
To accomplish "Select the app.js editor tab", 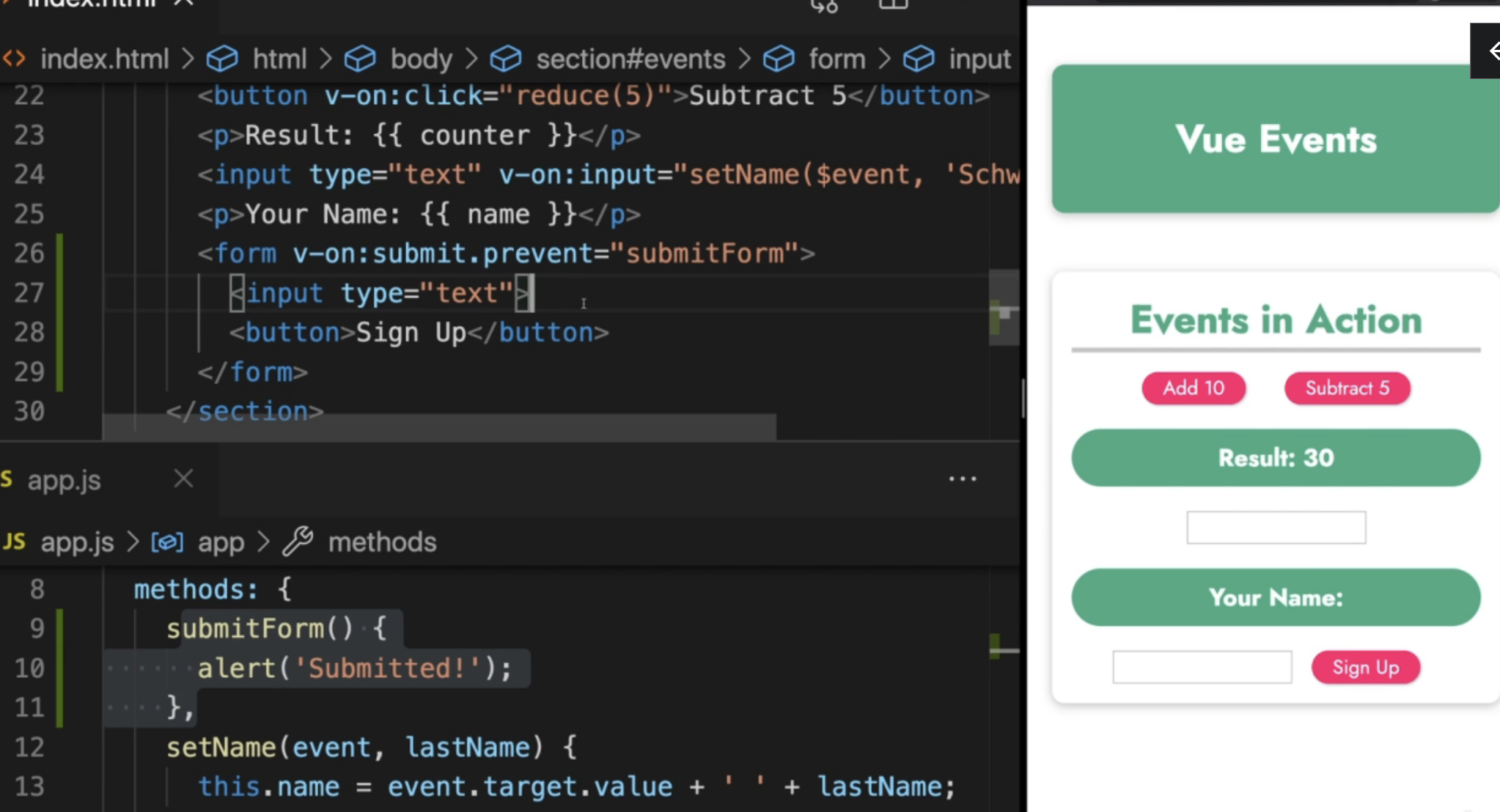I will pos(65,480).
